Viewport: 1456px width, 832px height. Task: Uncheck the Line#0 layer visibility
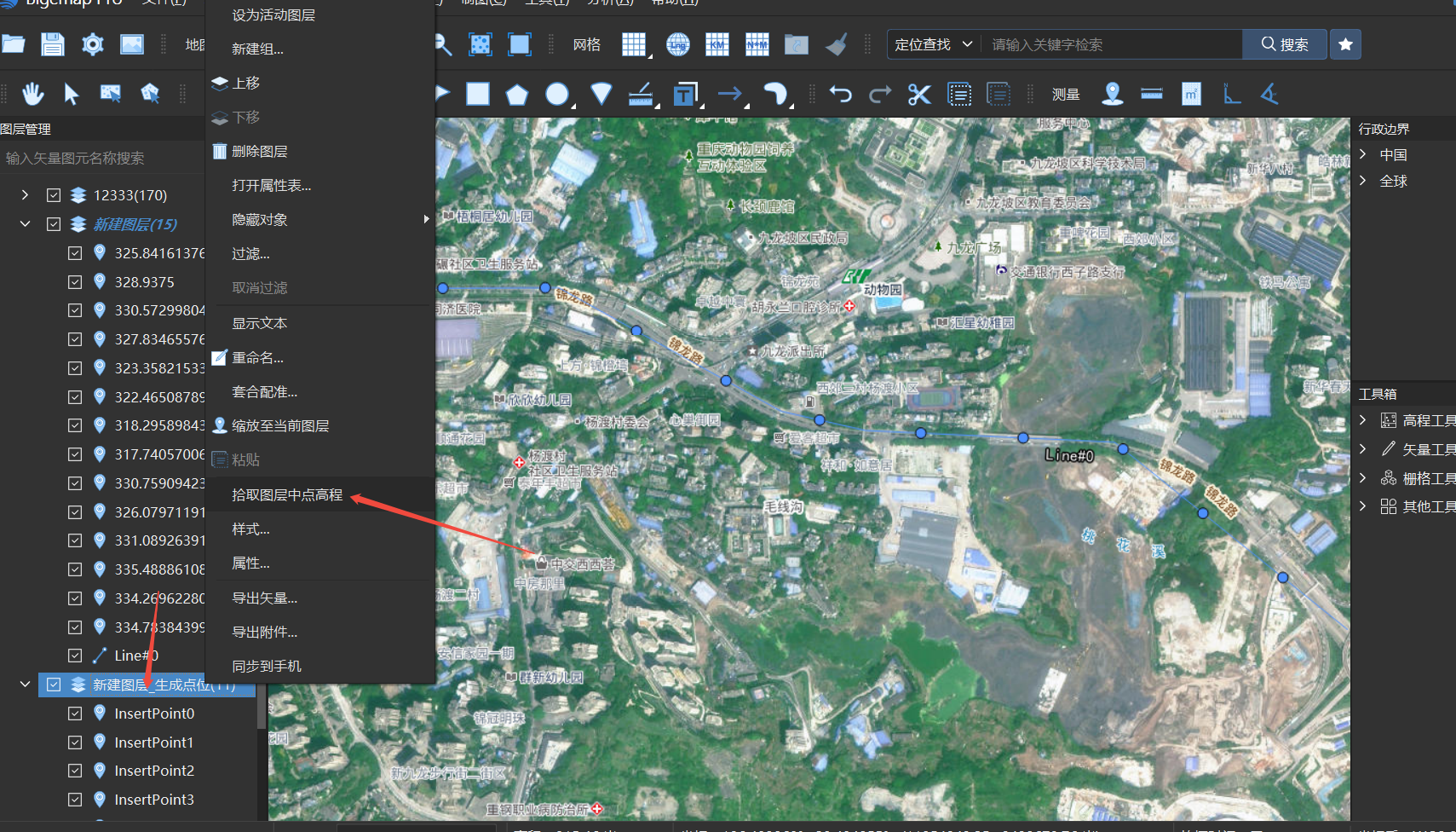coord(75,655)
